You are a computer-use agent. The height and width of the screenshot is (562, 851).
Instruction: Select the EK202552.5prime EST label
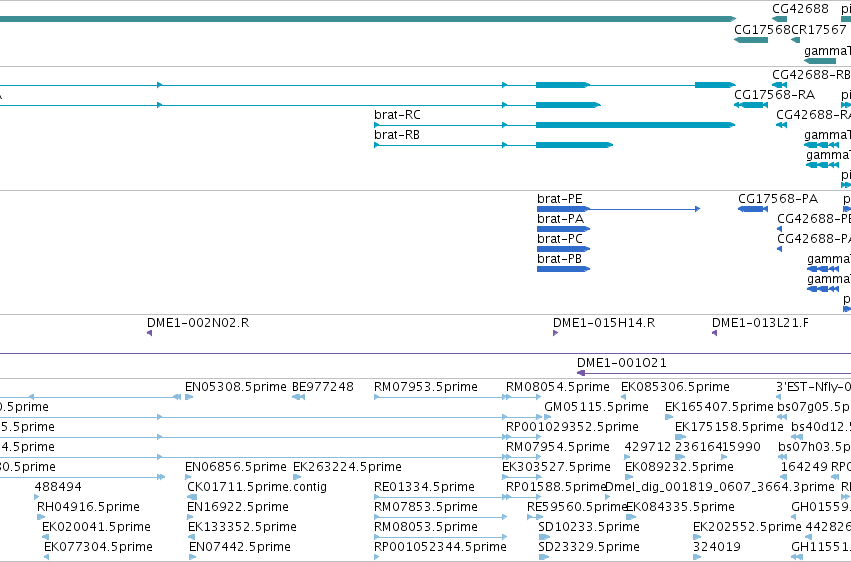coord(747,527)
